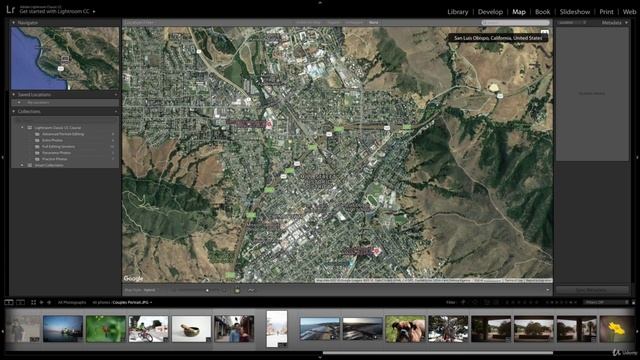Viewport: 640px width, 360px height.
Task: Select the yellow flower thumbnail
Action: tap(616, 329)
